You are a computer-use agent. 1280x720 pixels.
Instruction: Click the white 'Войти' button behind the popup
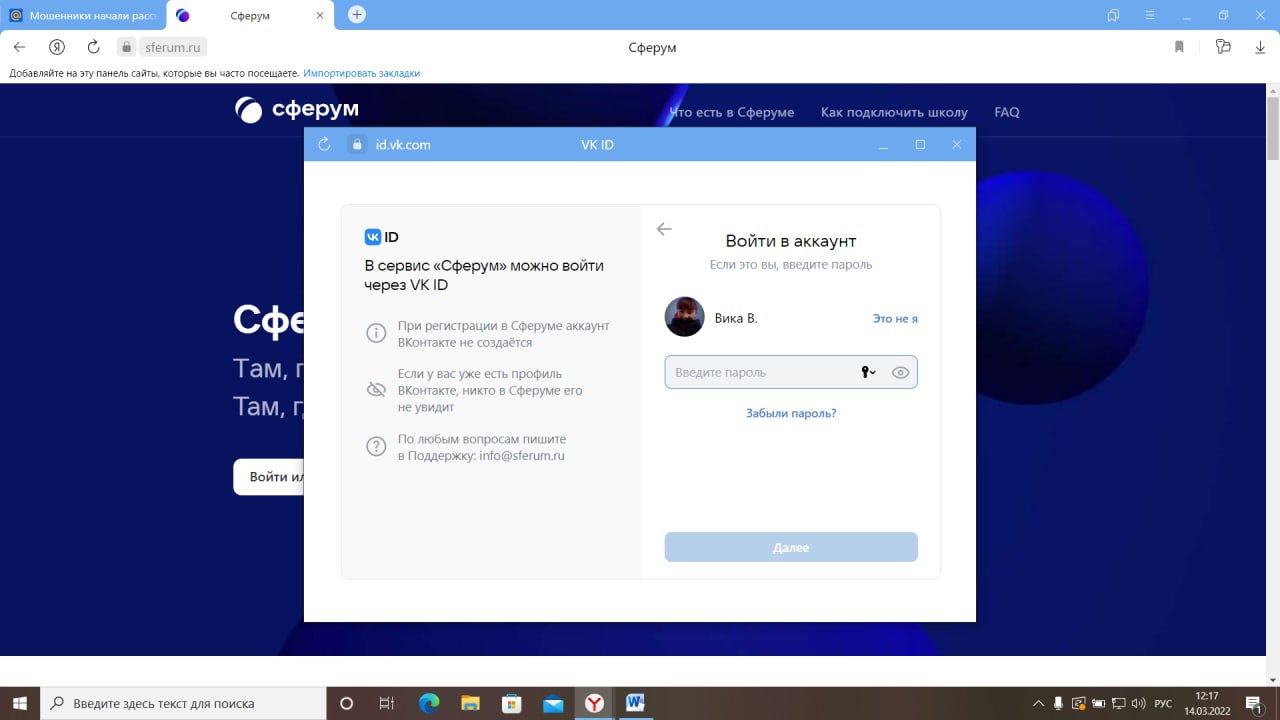(269, 477)
